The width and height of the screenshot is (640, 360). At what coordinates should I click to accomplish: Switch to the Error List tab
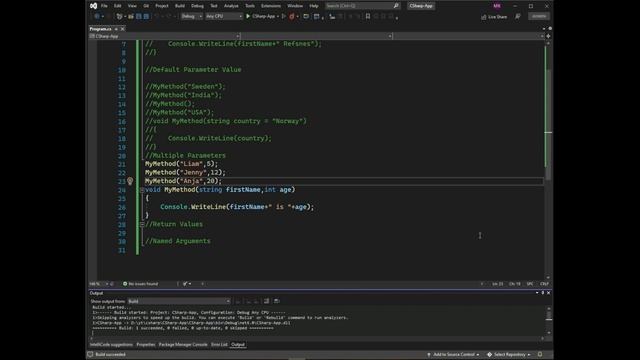point(219,344)
